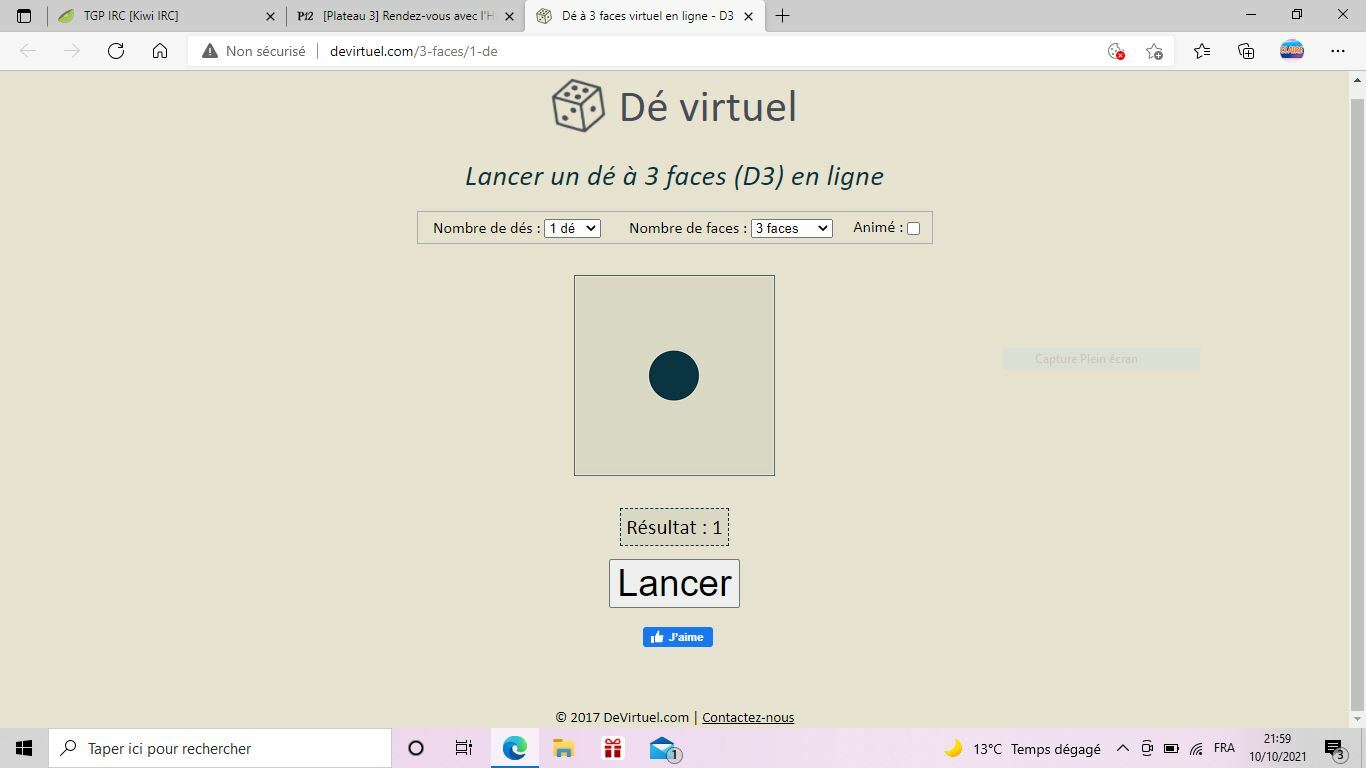Image resolution: width=1366 pixels, height=768 pixels.
Task: Select the Dé à 3 faces tab
Action: [x=645, y=16]
